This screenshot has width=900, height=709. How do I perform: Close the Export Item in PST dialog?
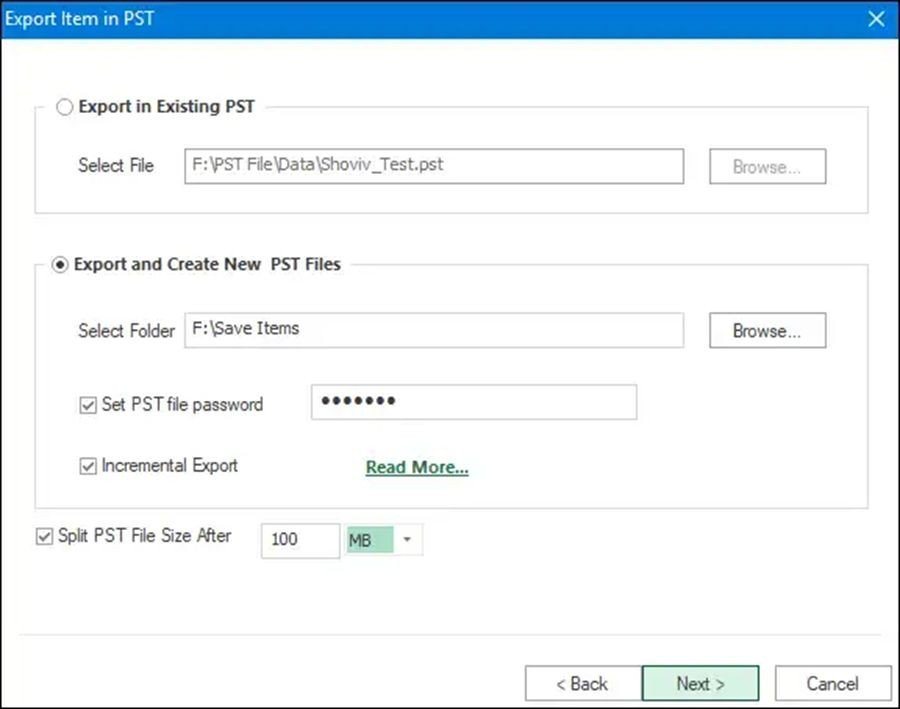tap(876, 19)
